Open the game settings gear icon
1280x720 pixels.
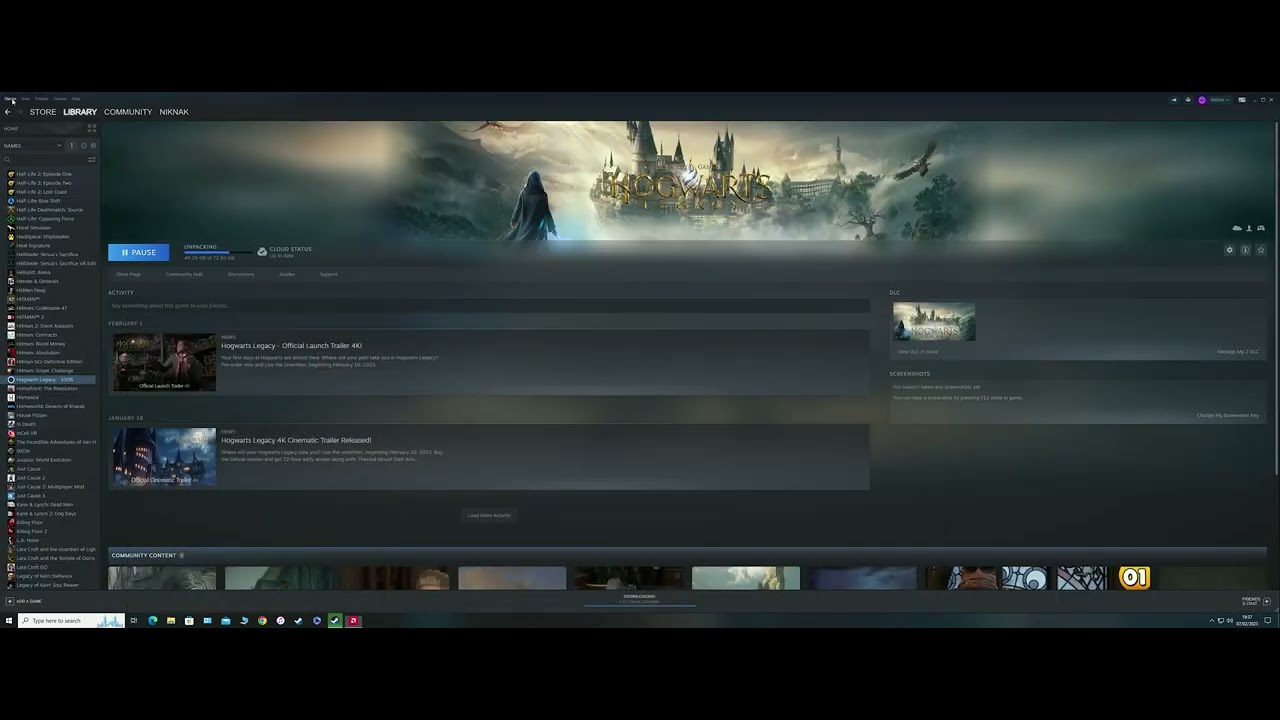pos(1230,250)
